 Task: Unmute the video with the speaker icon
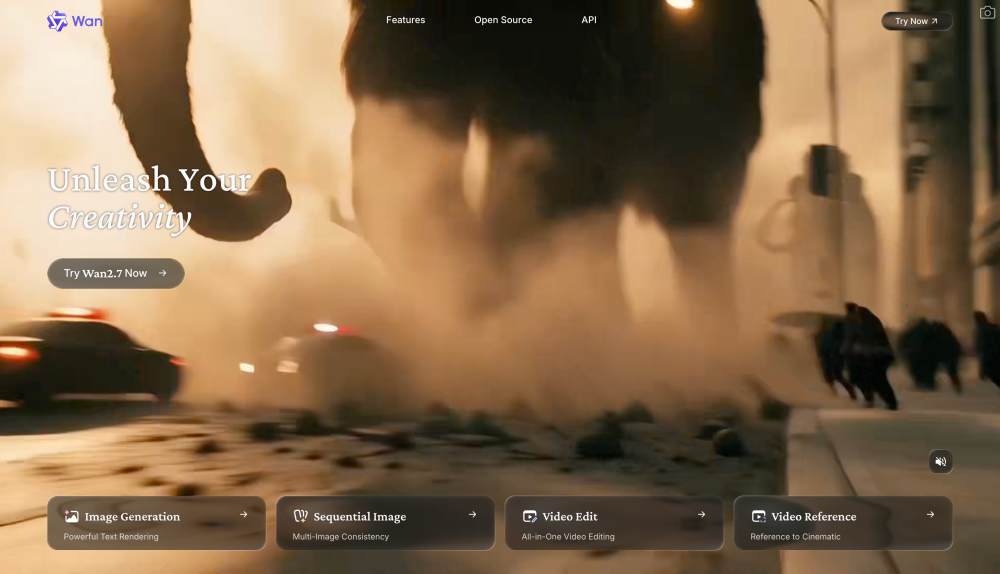click(x=940, y=461)
